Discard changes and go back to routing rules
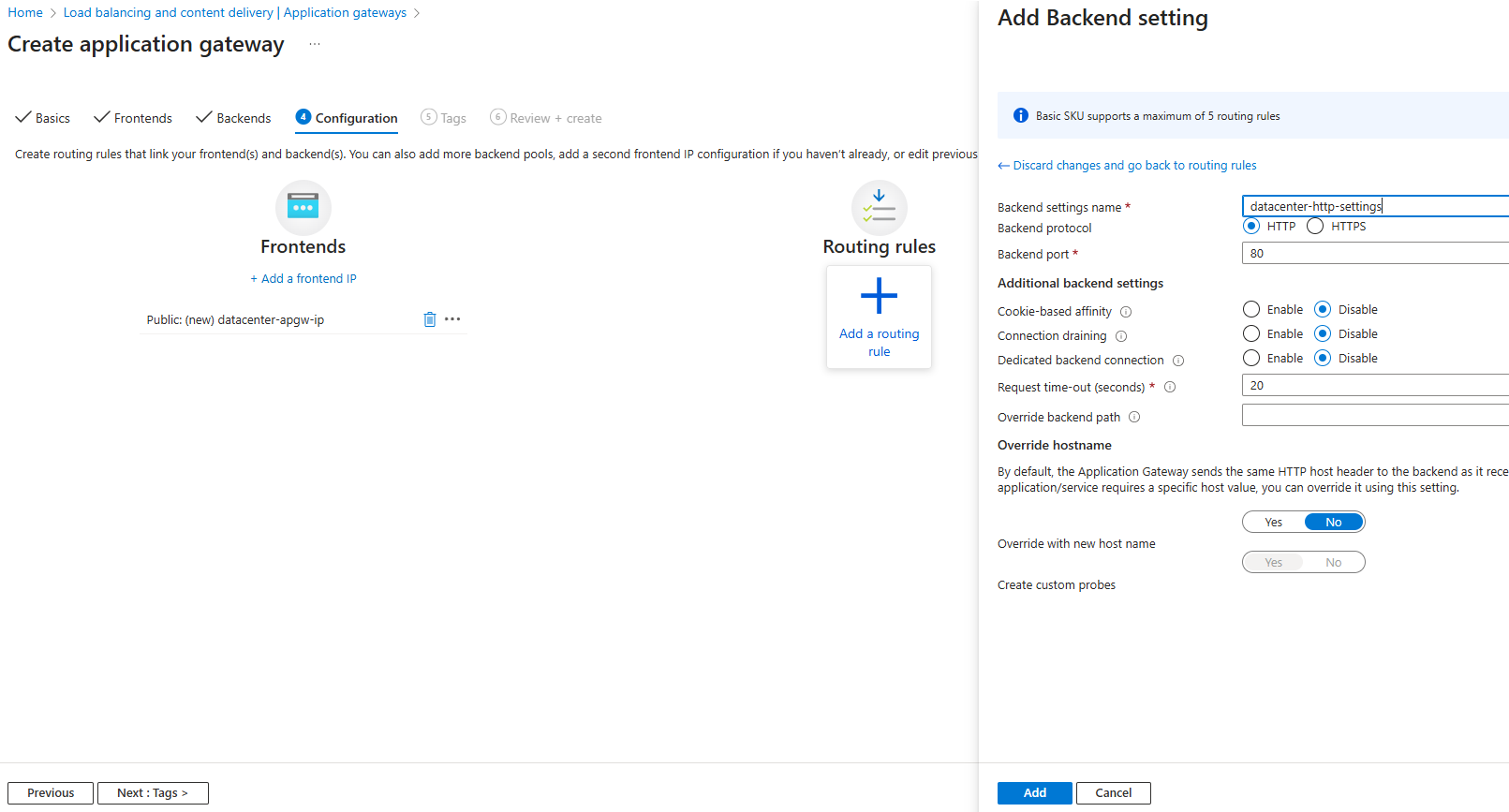Screen dimensions: 1509x812 [x=1127, y=165]
